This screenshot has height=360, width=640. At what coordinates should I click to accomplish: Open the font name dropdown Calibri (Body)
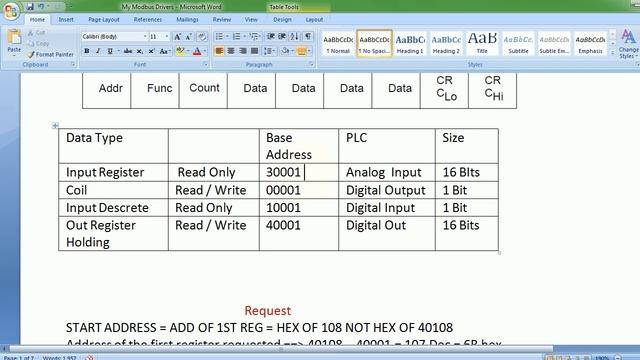point(145,37)
